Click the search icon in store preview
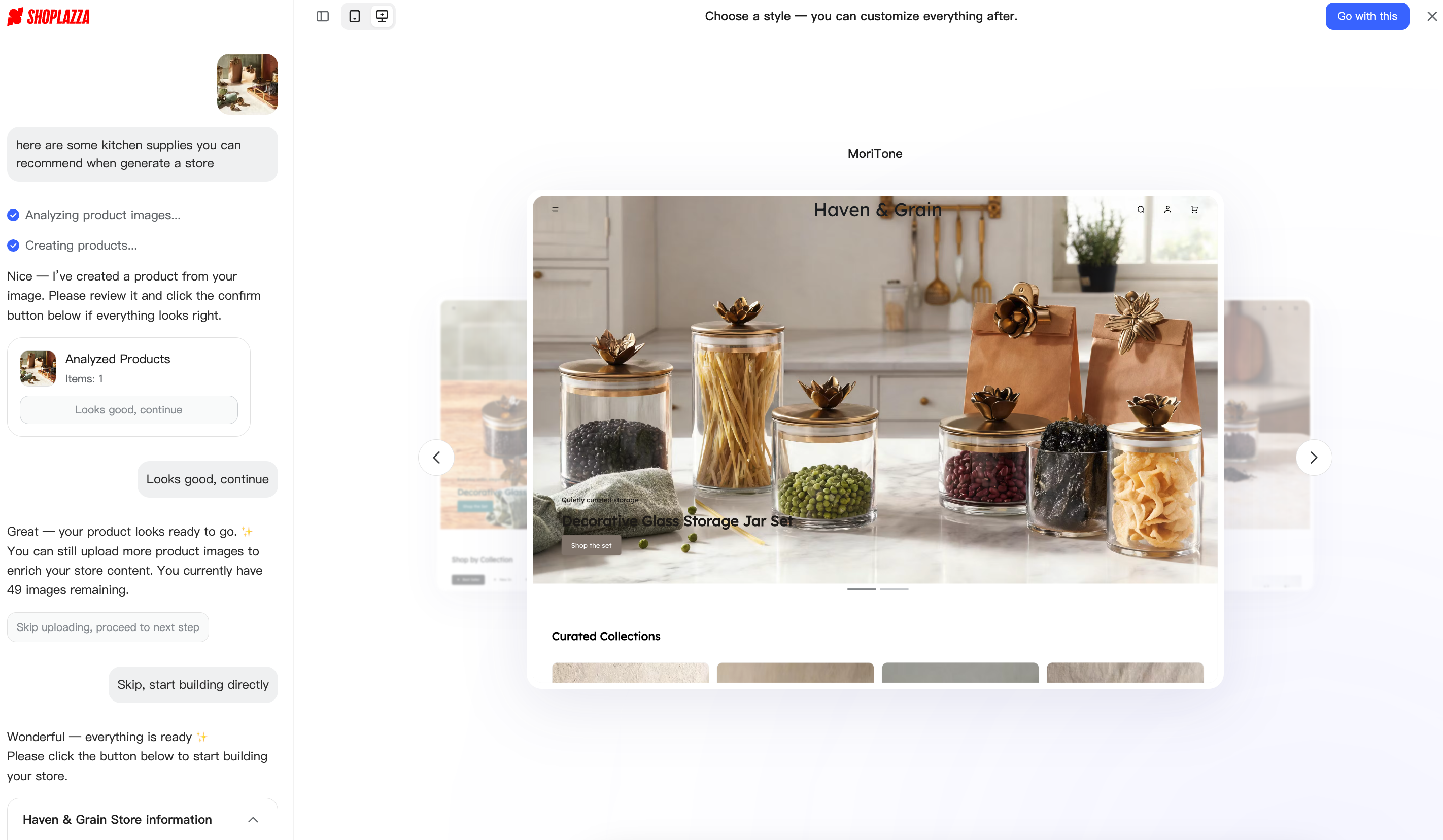This screenshot has width=1443, height=840. [x=1140, y=209]
